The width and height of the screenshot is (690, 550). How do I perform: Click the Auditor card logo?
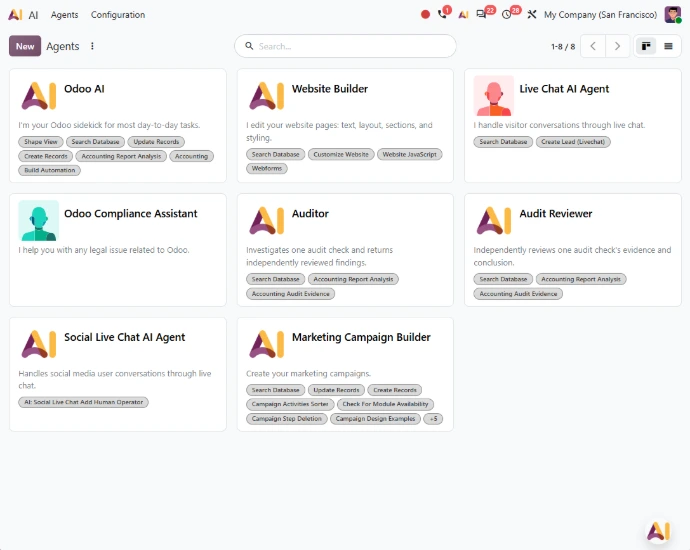pyautogui.click(x=266, y=220)
